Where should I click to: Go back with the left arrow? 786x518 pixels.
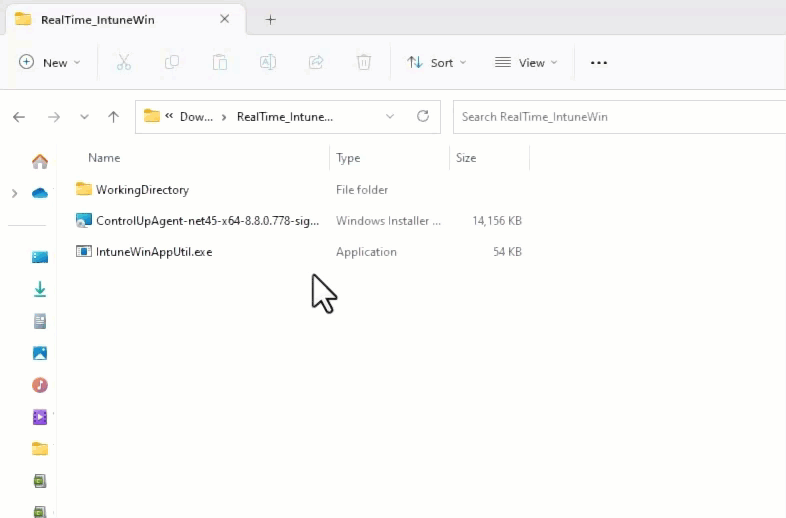click(x=19, y=117)
